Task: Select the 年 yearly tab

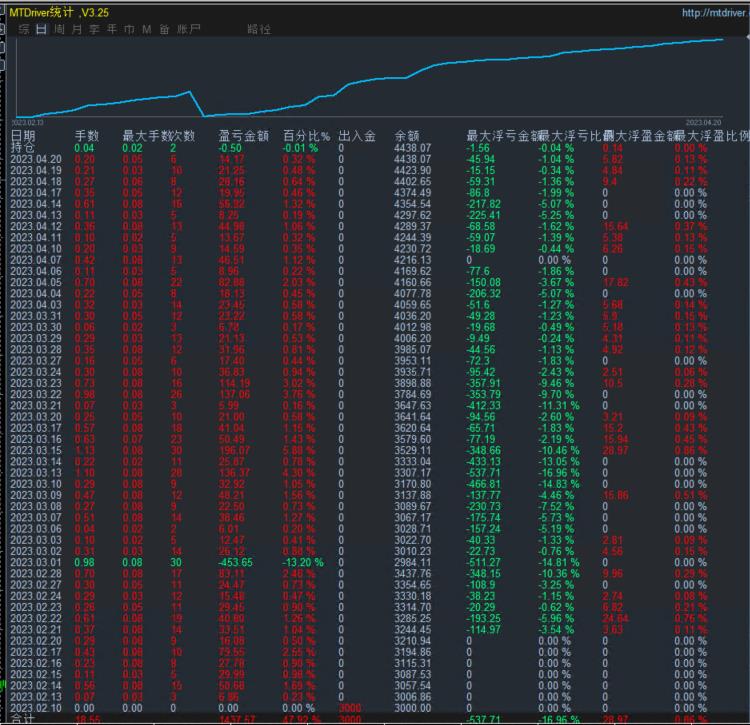Action: pyautogui.click(x=112, y=30)
